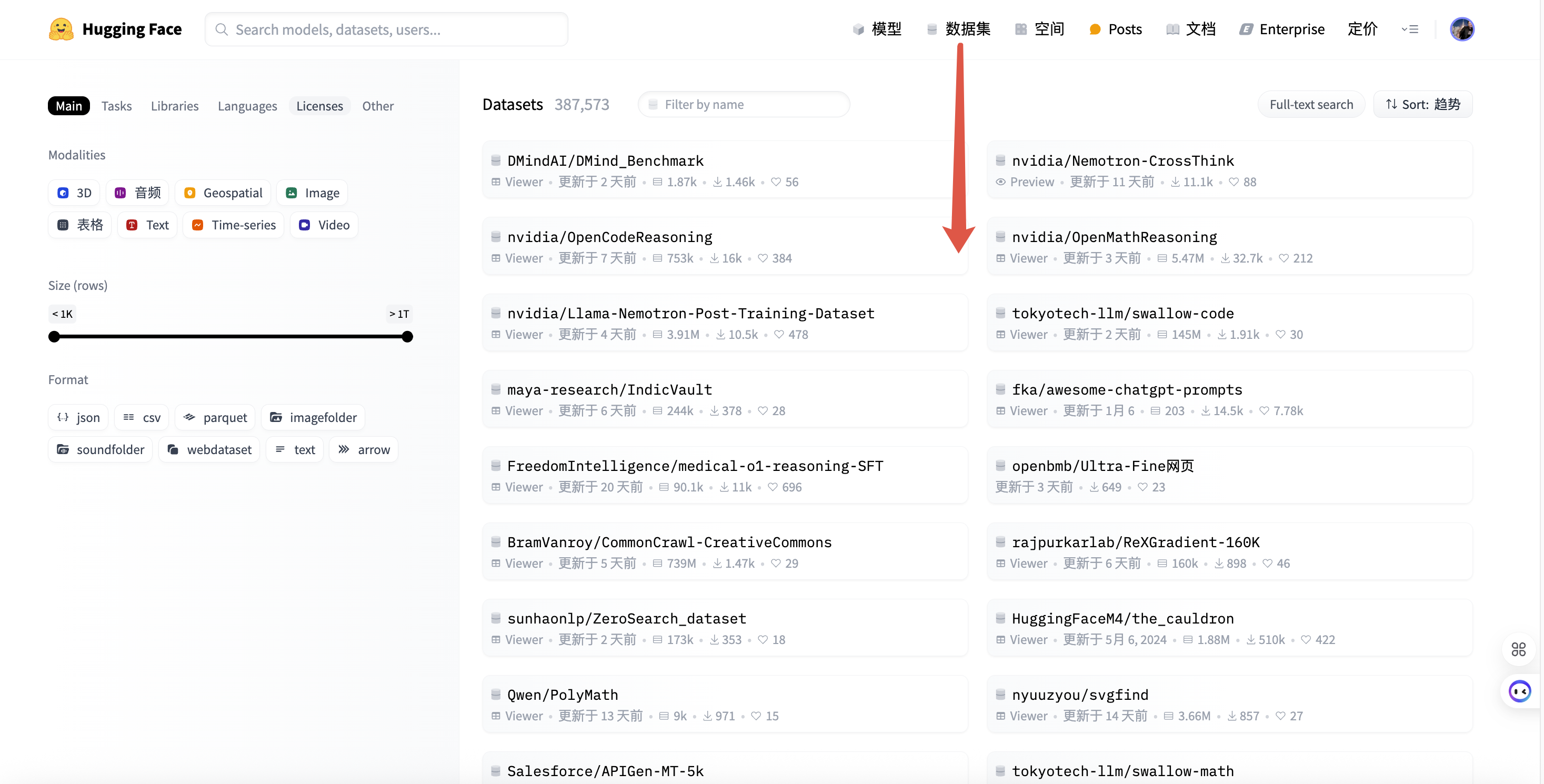The height and width of the screenshot is (784, 1544).
Task: Focus the Search models, datasets, users field
Action: (387, 29)
